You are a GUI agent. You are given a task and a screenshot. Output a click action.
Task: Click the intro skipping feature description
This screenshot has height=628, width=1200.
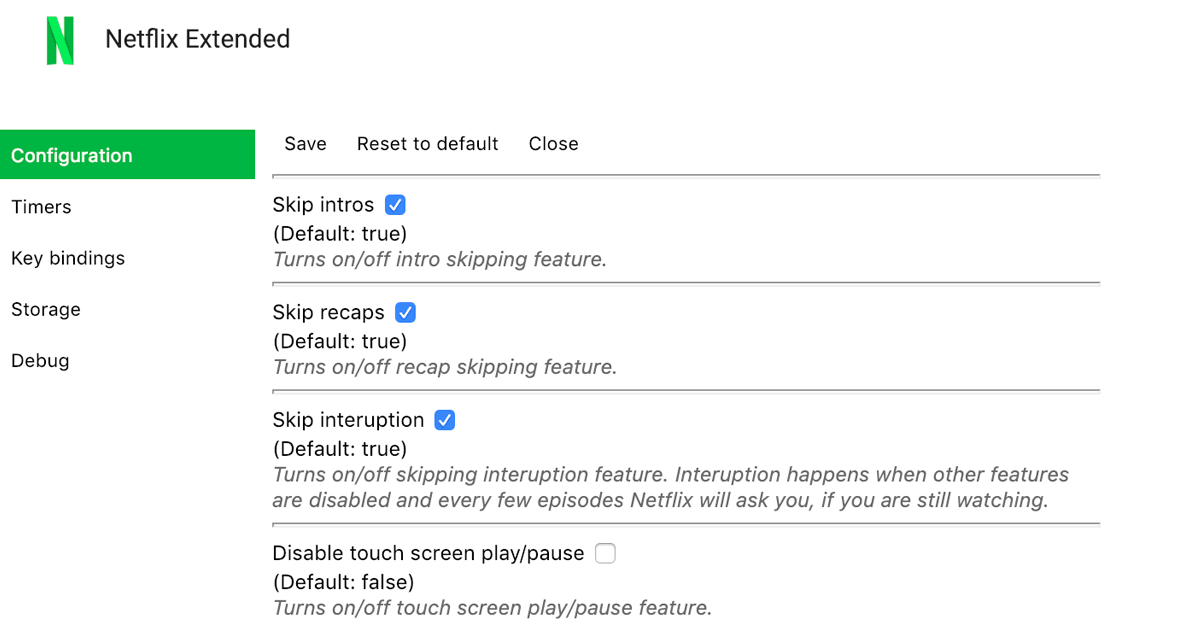pos(440,259)
